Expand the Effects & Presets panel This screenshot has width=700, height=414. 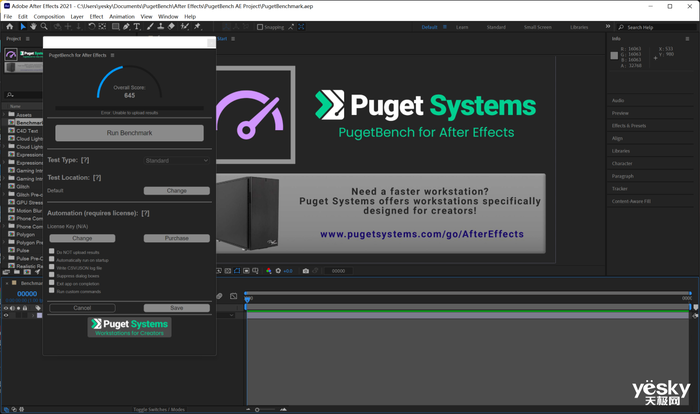click(x=629, y=126)
